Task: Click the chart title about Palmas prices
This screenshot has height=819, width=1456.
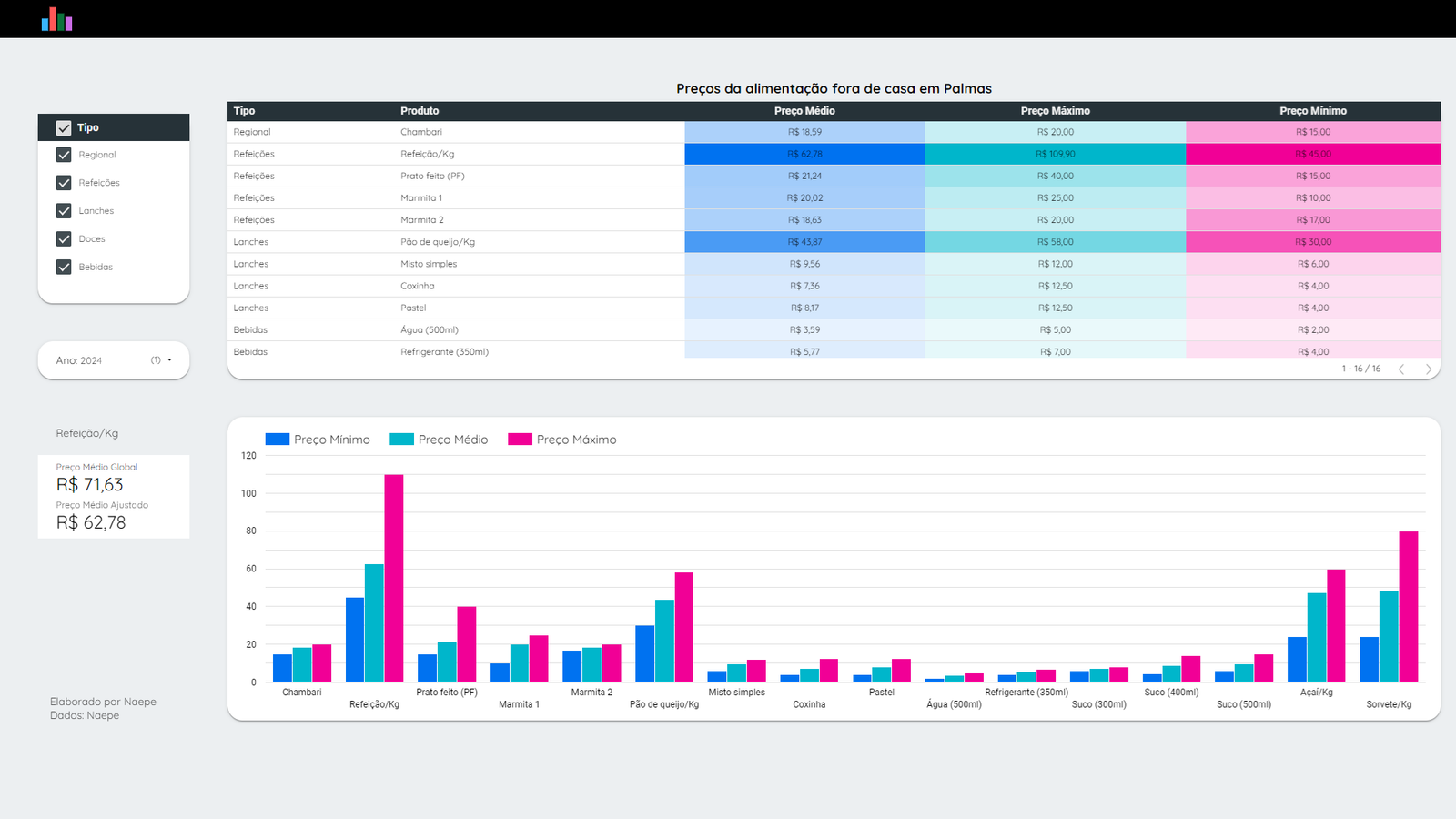Action: 834,88
